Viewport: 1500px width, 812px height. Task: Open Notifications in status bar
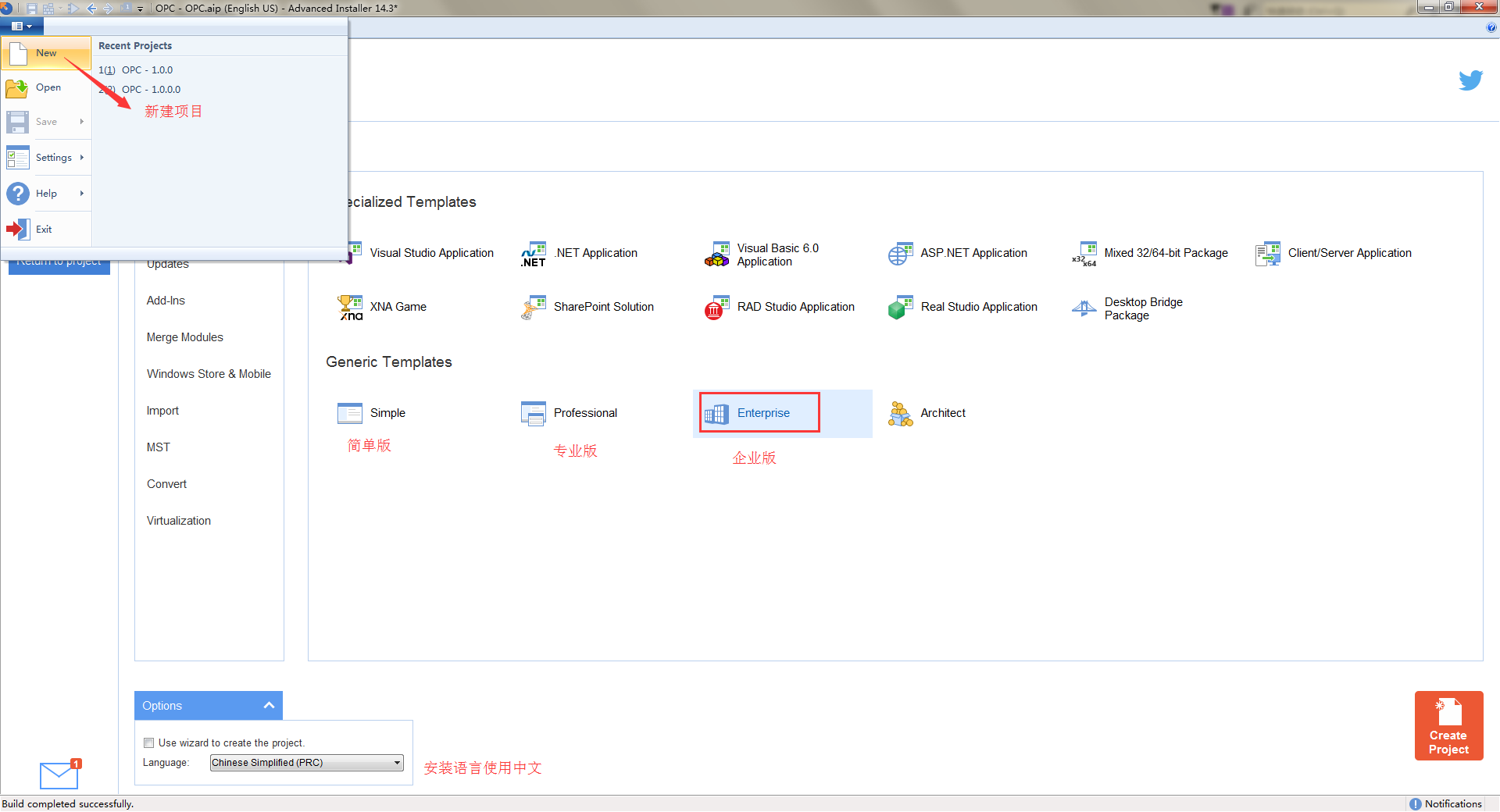point(1445,804)
